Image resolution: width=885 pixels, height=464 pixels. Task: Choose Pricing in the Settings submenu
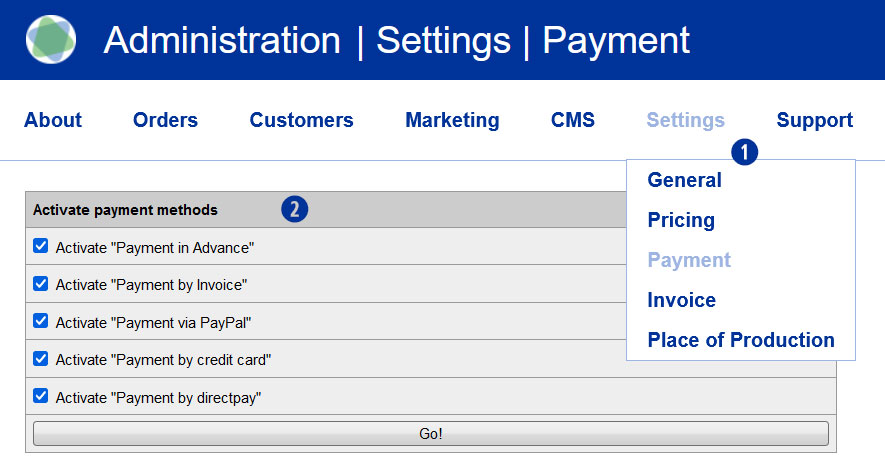[x=681, y=220]
